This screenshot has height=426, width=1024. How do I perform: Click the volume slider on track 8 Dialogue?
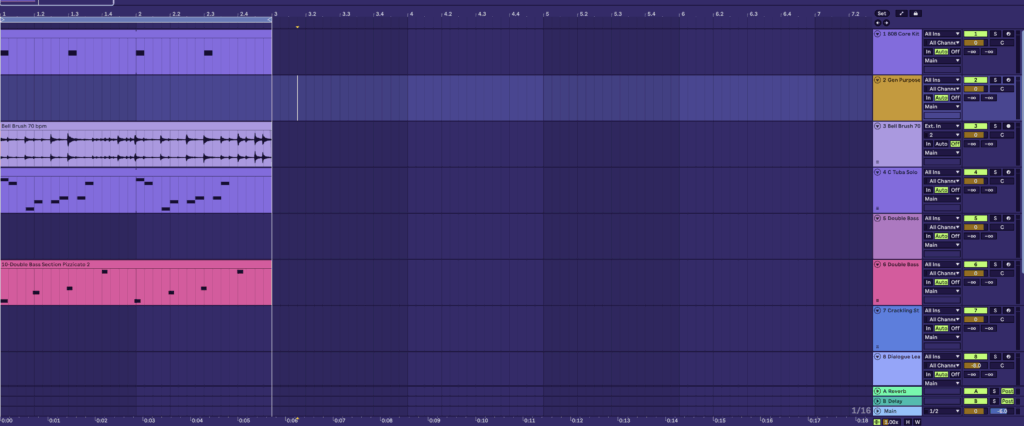[x=975, y=365]
